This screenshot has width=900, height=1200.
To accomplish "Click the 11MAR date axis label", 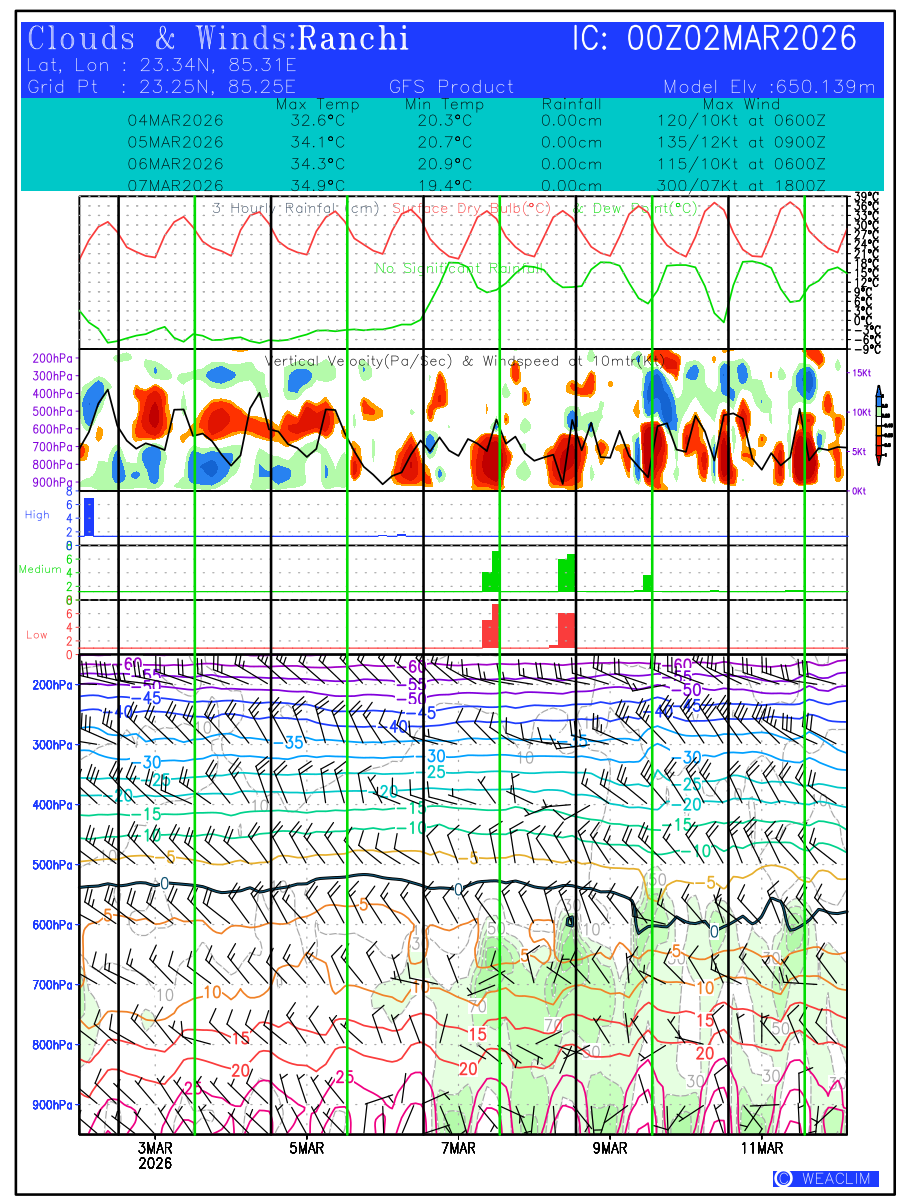I will pos(762,1149).
